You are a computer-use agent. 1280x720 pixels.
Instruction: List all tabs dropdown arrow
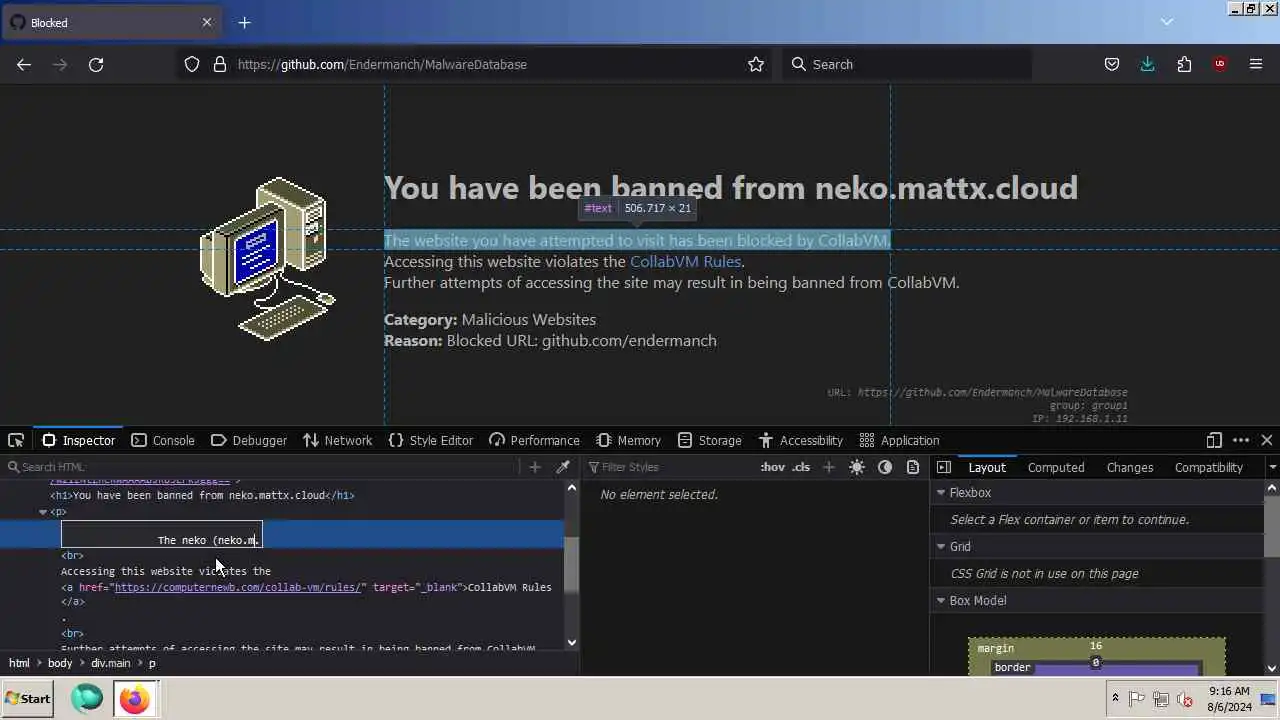(x=1167, y=22)
